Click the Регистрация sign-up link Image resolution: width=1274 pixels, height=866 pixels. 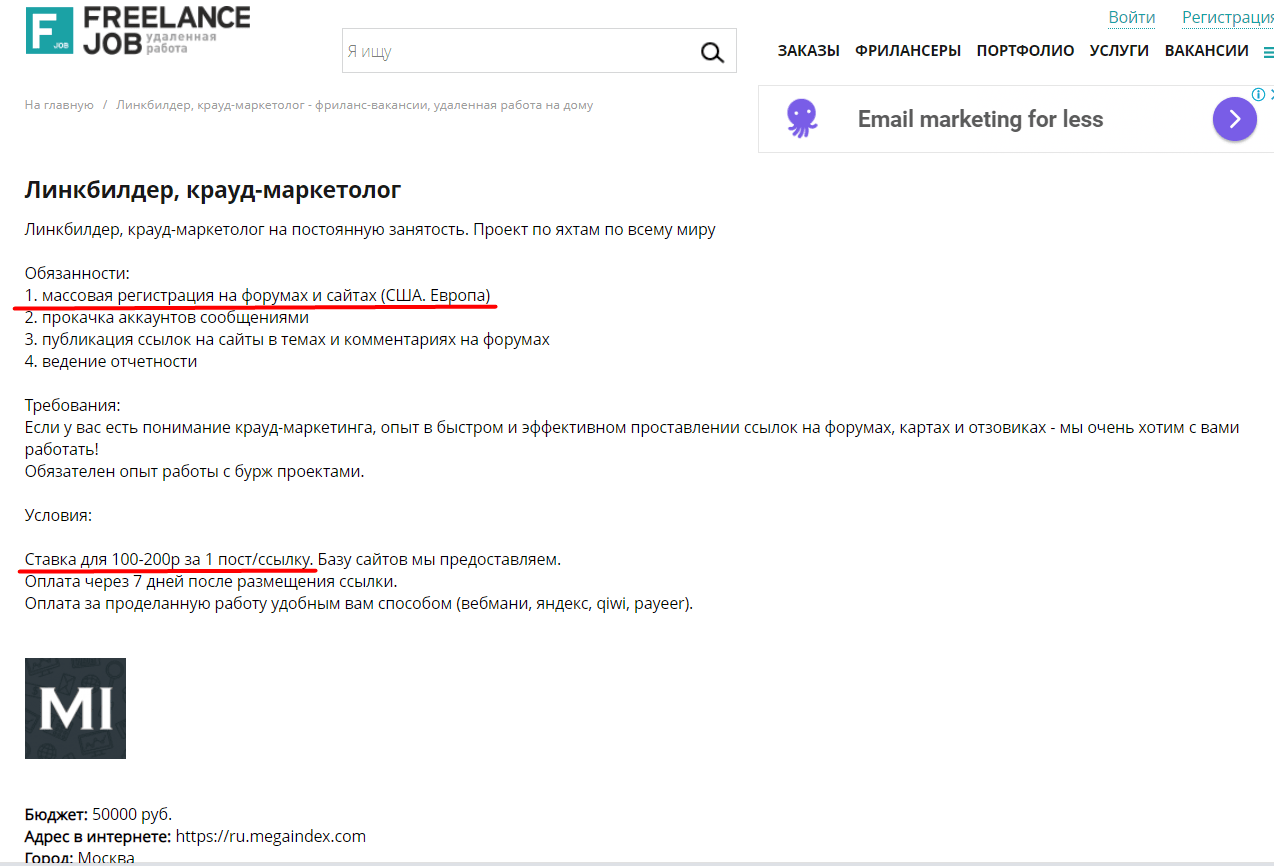click(1227, 17)
